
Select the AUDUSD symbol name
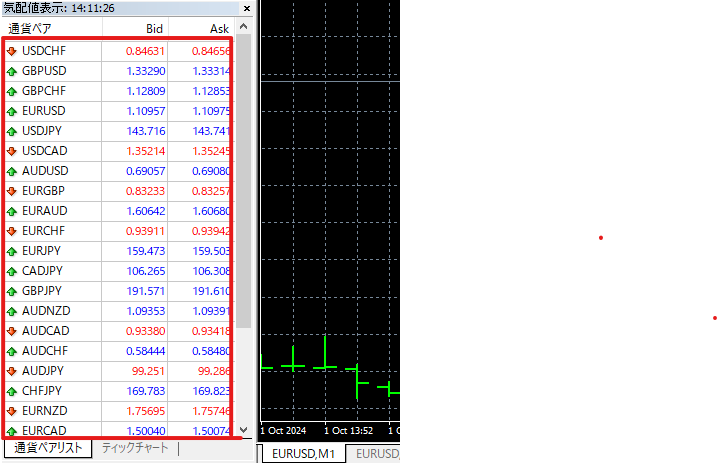(45, 171)
